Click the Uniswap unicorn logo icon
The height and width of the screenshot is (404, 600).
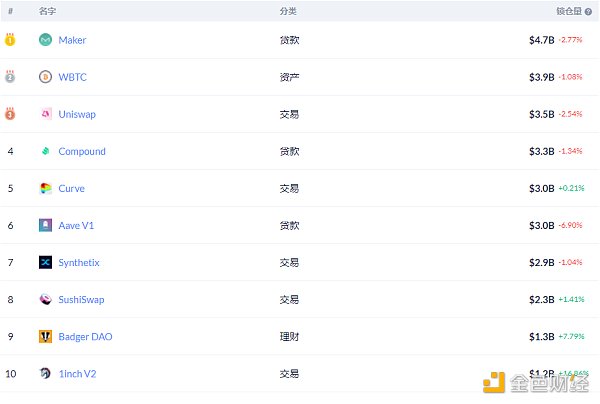(46, 114)
